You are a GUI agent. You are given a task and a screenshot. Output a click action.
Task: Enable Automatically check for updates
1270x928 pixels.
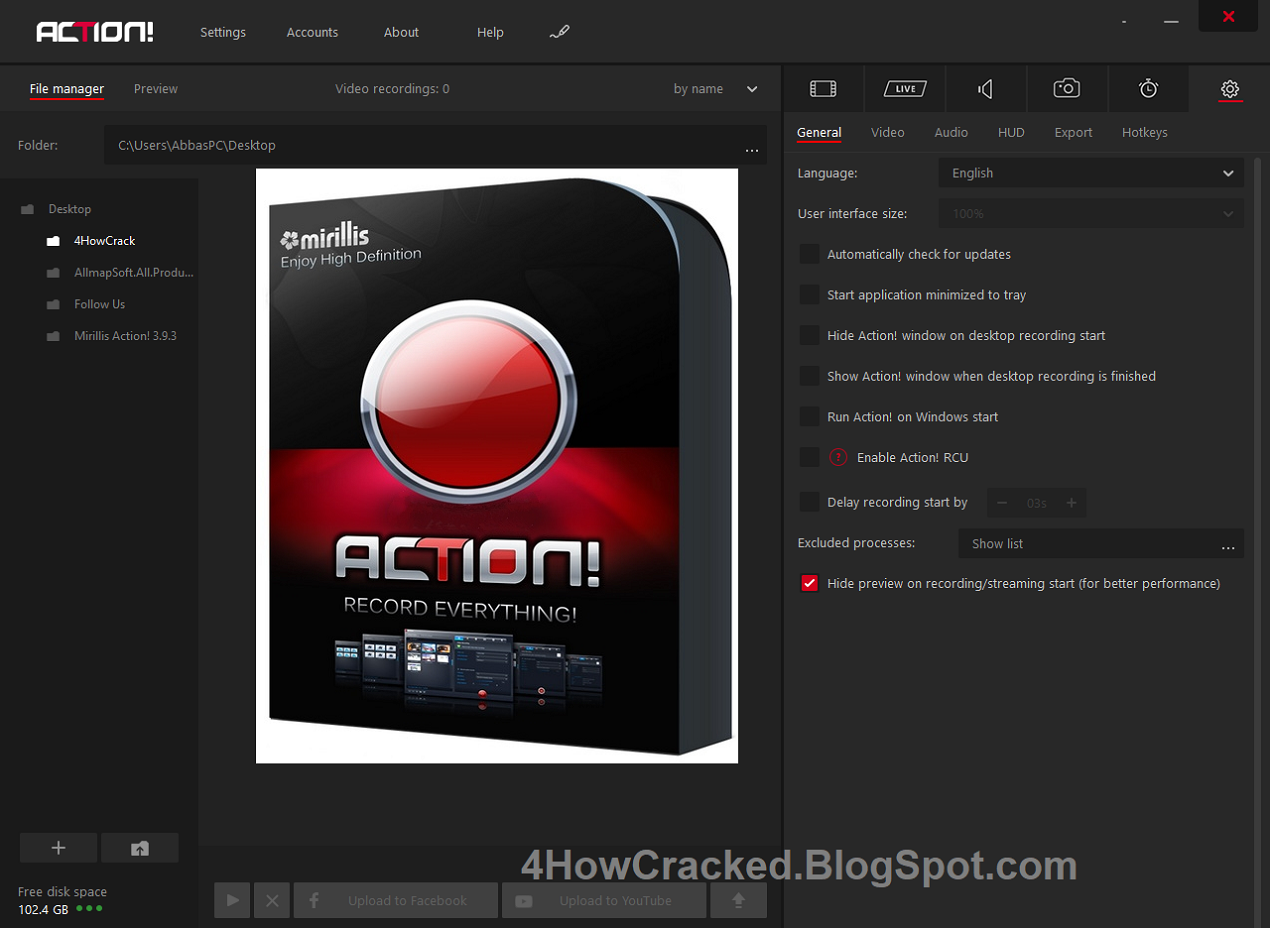[810, 254]
